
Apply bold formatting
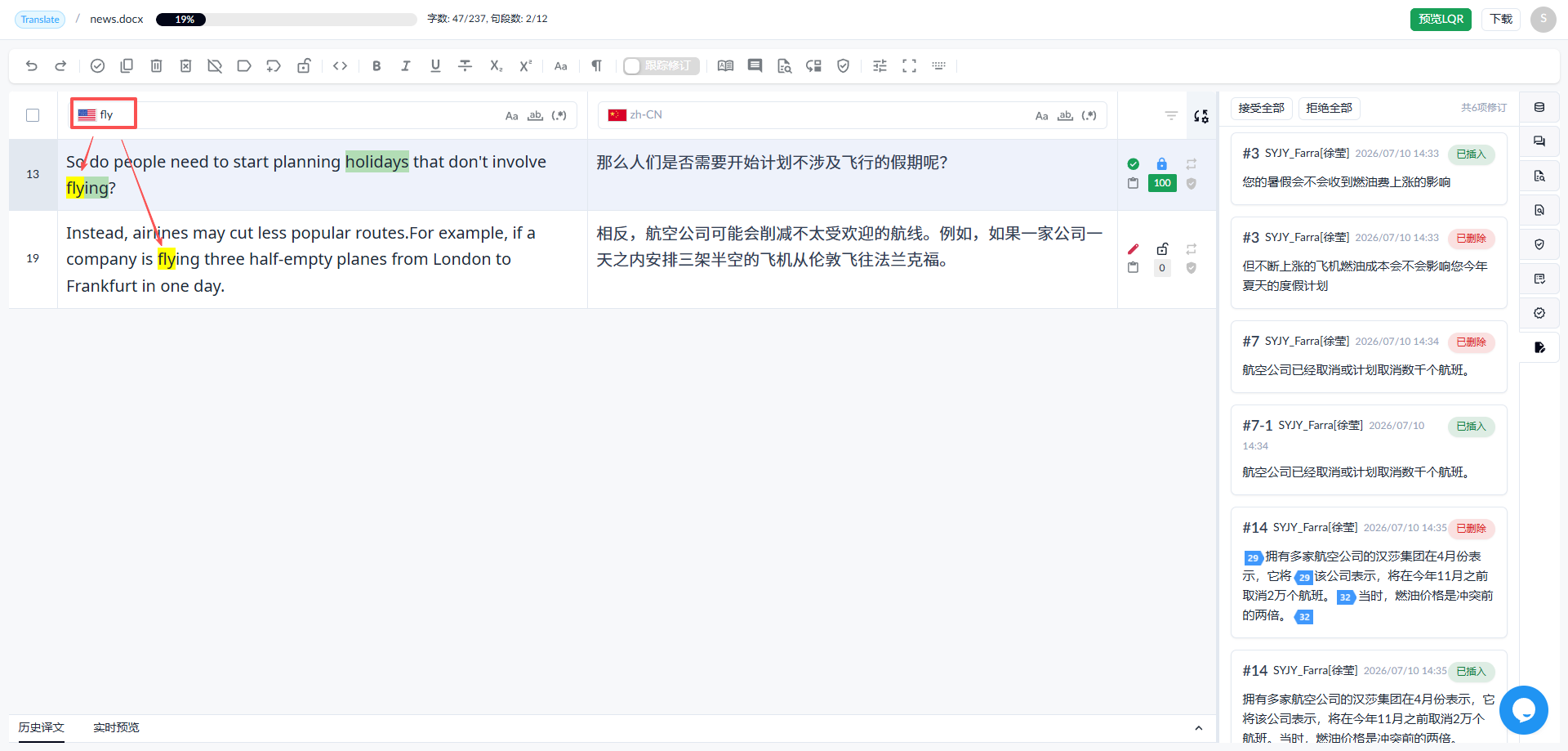376,66
